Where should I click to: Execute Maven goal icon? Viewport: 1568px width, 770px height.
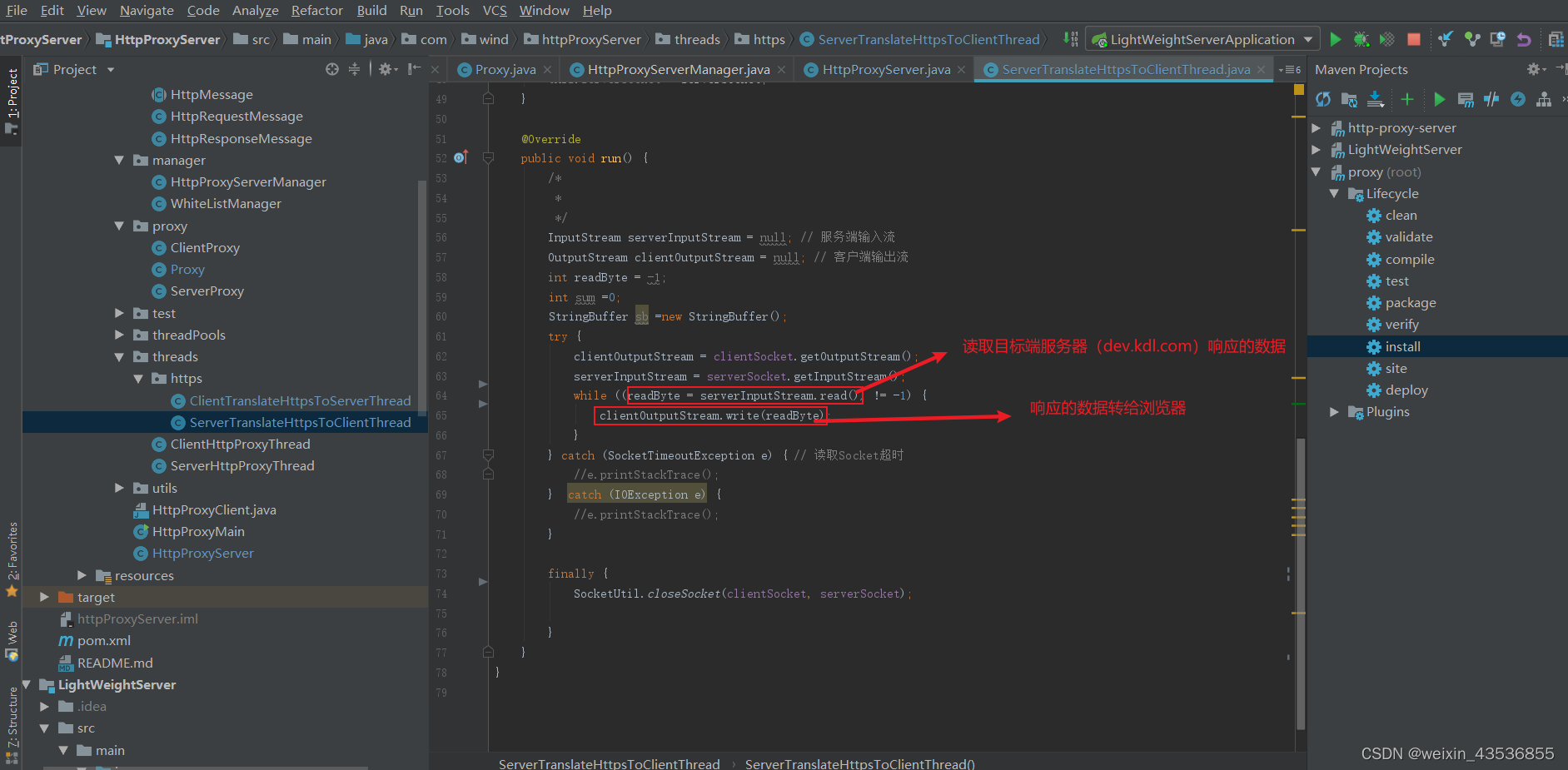pos(1466,101)
